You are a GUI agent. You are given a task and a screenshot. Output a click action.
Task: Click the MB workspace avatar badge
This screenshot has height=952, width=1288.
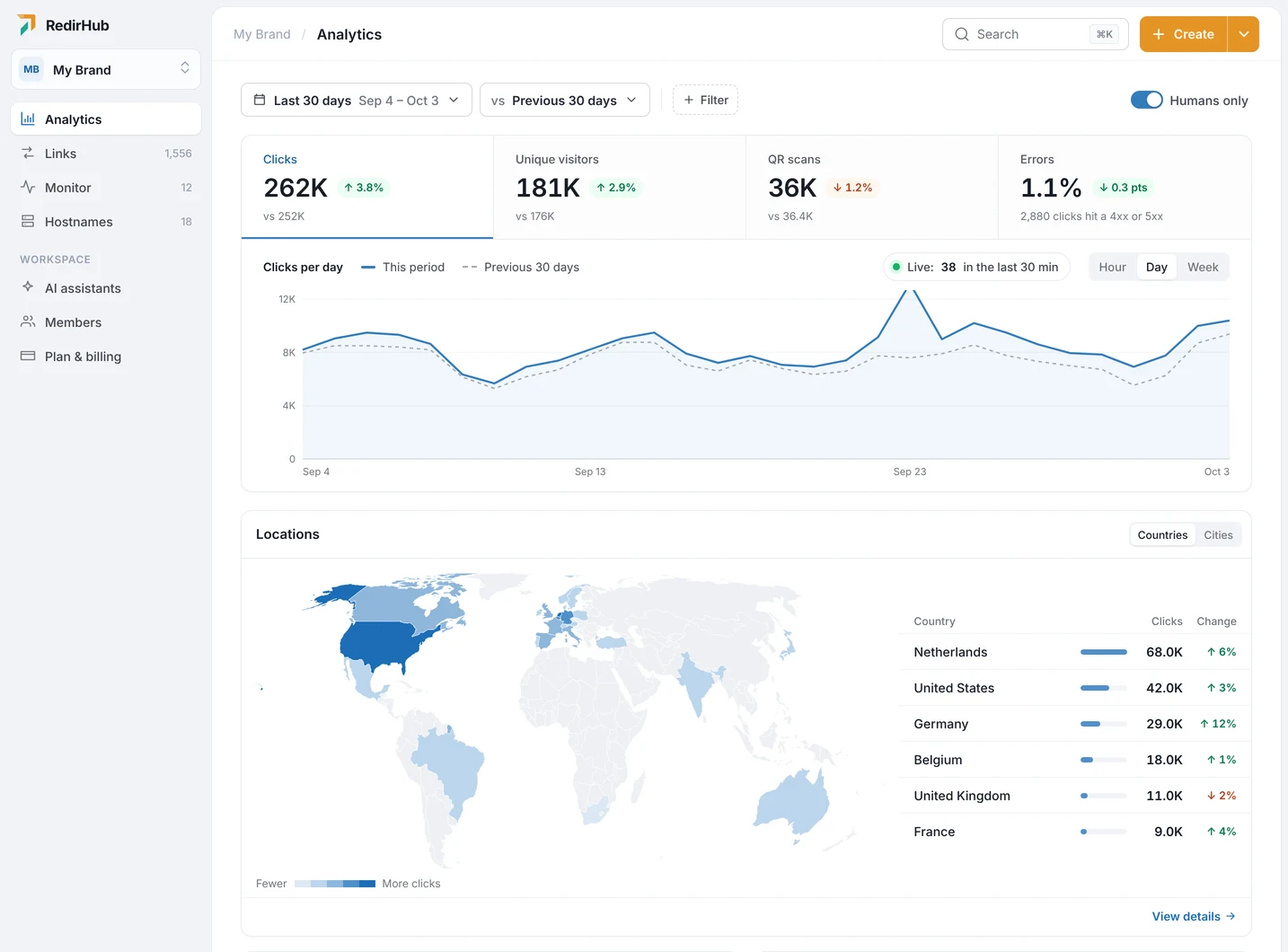click(x=31, y=69)
